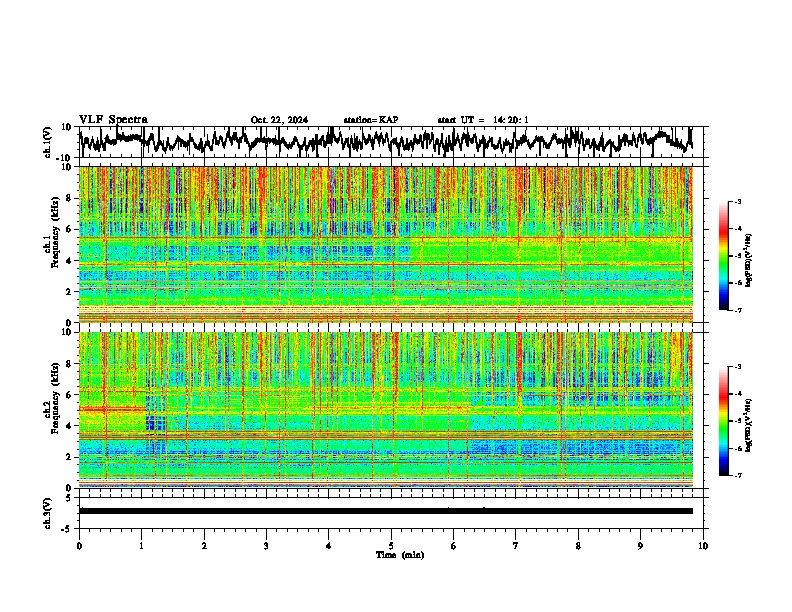792x612 pixels.
Task: Click time axis tick label '6'
Action: click(x=454, y=546)
